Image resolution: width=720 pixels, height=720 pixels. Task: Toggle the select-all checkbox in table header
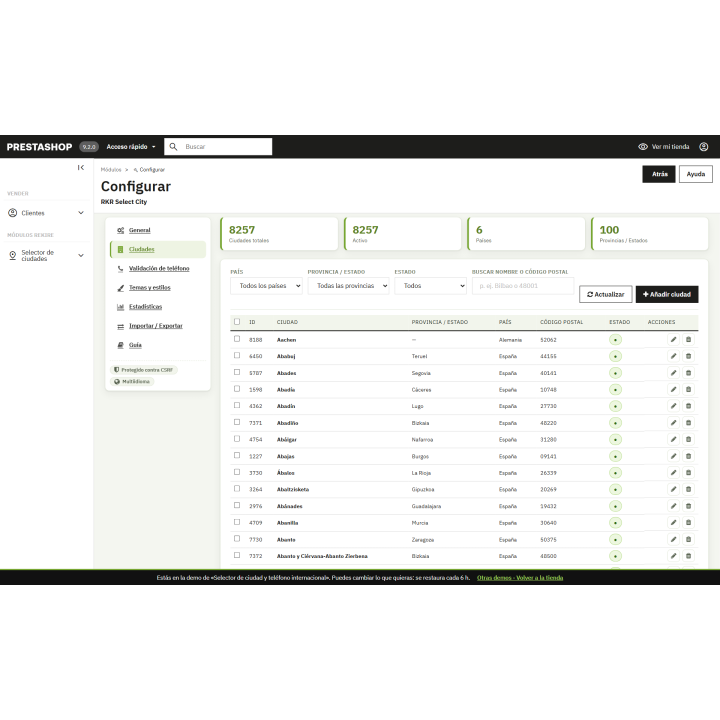pyautogui.click(x=237, y=321)
